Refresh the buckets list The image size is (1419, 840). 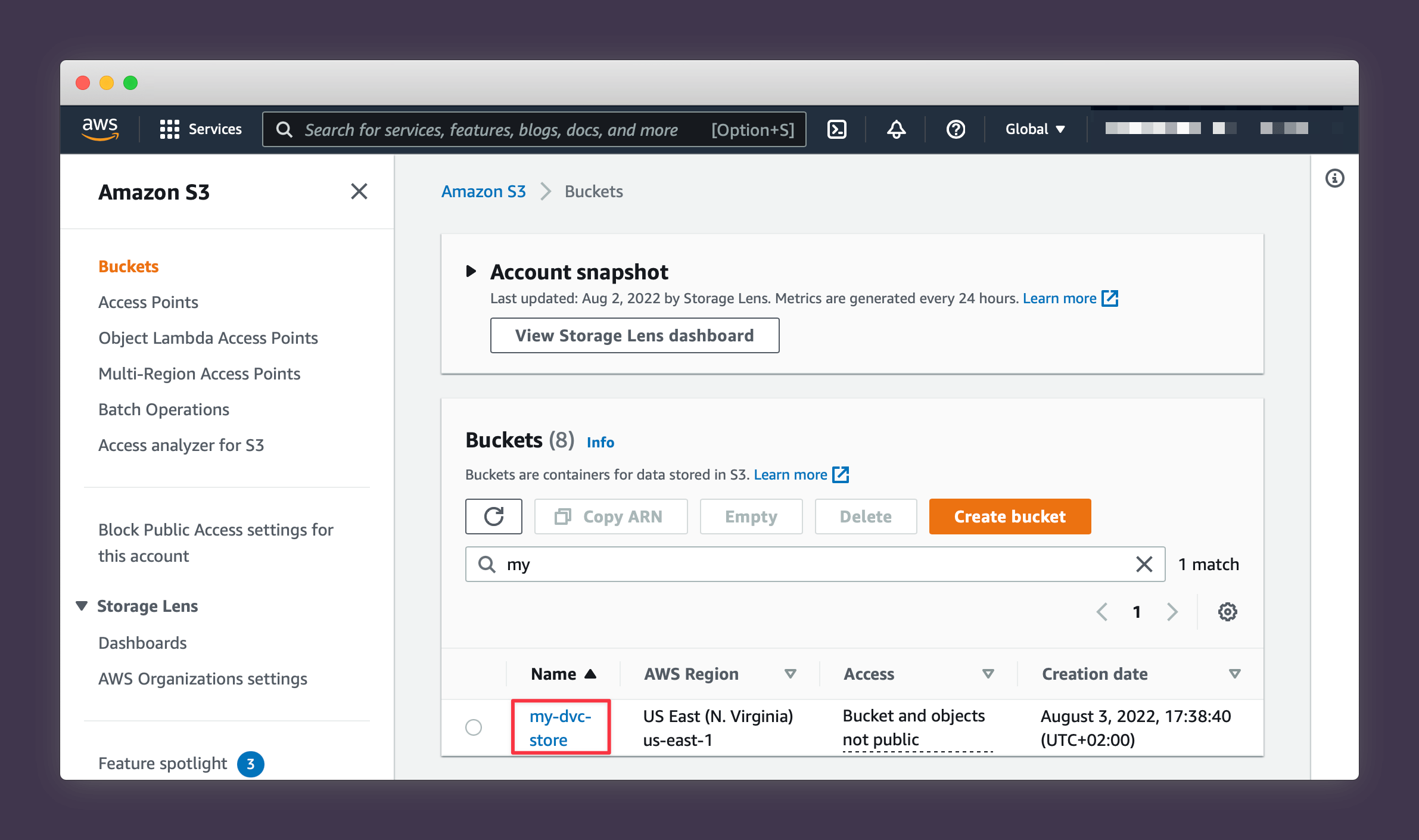coord(494,517)
